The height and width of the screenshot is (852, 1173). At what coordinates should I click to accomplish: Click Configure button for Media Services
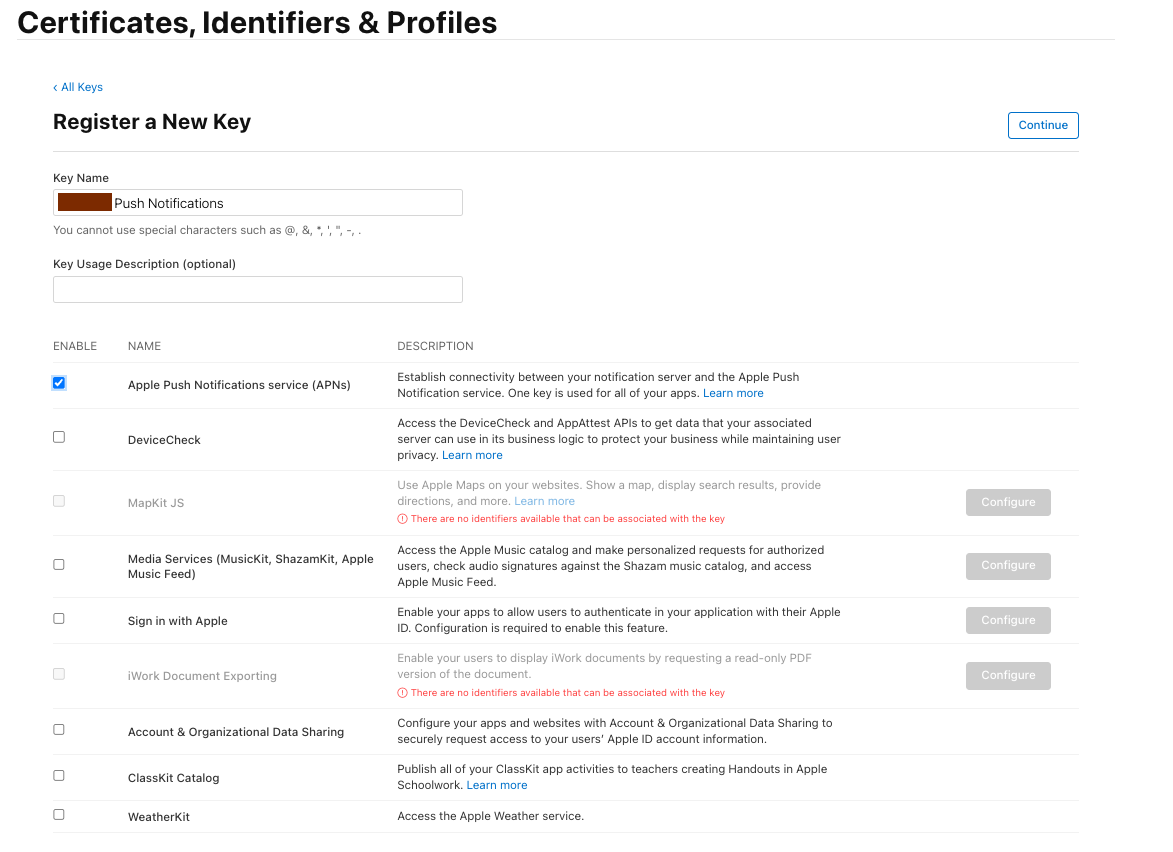click(x=1007, y=565)
